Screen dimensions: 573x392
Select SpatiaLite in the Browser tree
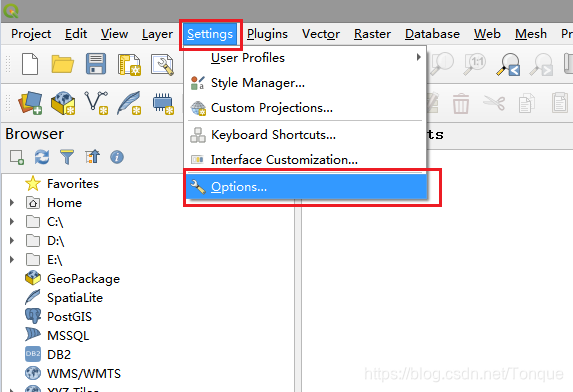coord(75,298)
